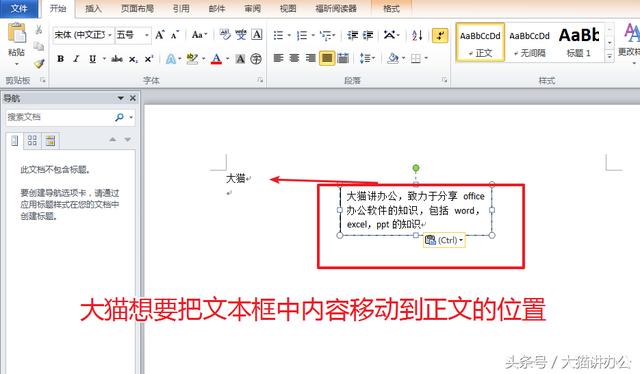Click the Copy icon in clipboard group
Viewport: 640px width, 374px height.
(39, 46)
